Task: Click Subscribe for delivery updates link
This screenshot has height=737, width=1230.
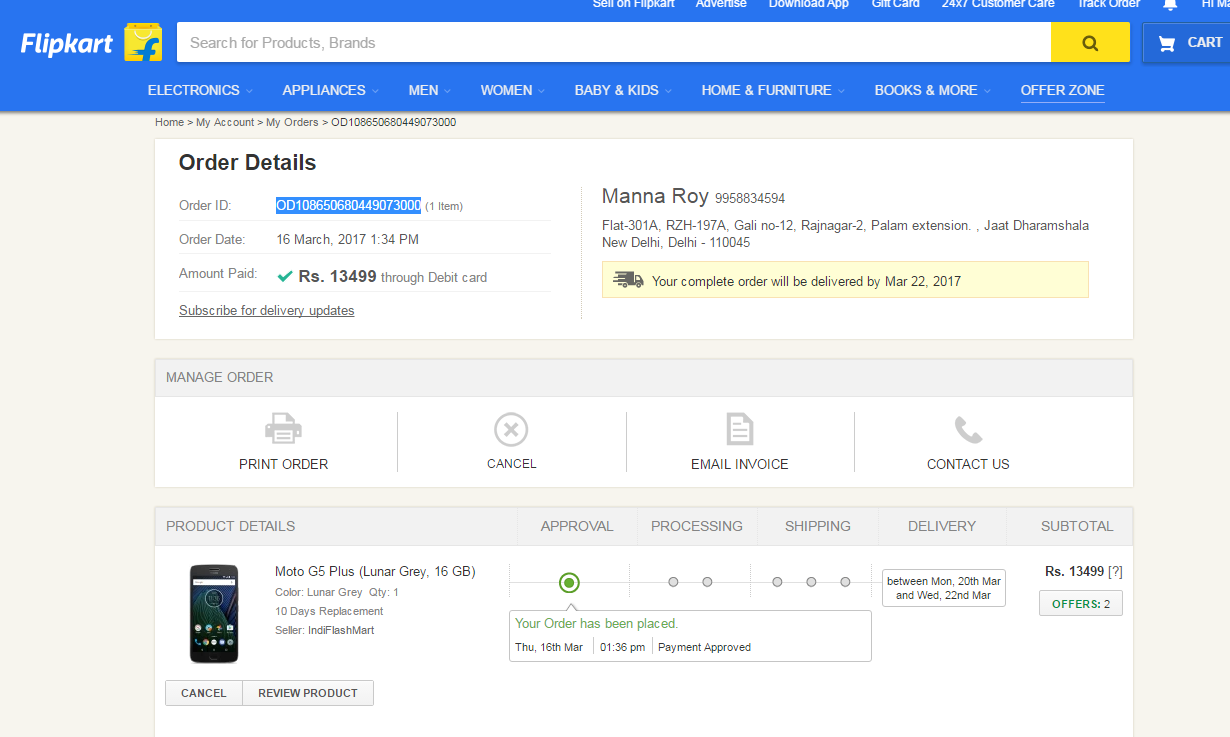Action: click(x=266, y=310)
